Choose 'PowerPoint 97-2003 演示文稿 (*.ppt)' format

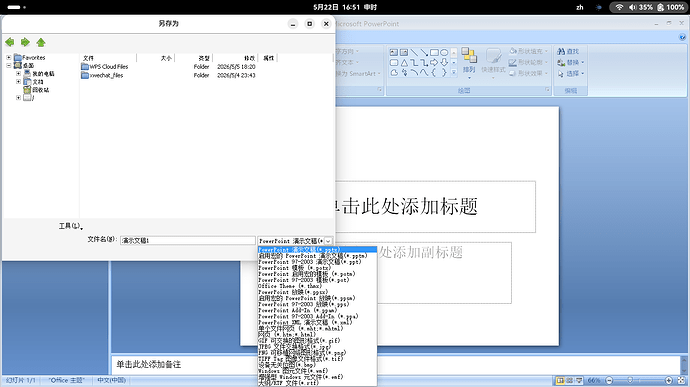(317, 262)
